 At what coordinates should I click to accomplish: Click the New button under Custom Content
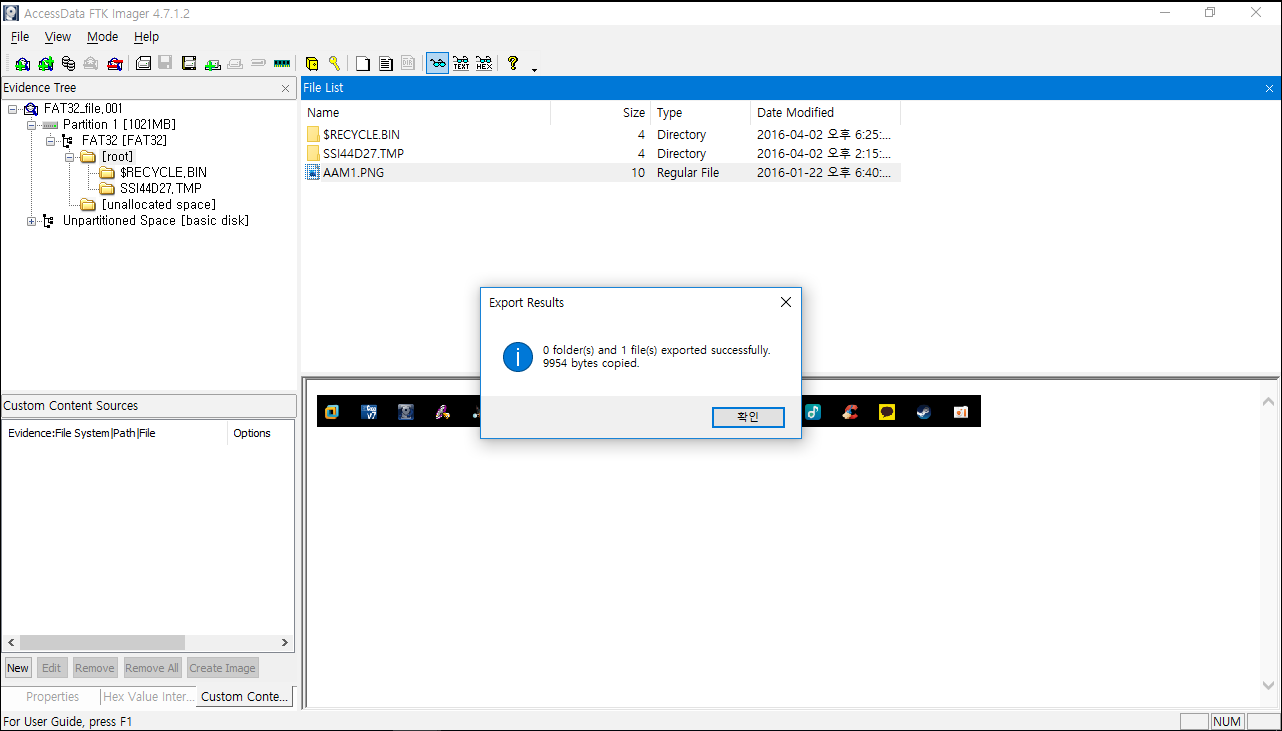(18, 668)
